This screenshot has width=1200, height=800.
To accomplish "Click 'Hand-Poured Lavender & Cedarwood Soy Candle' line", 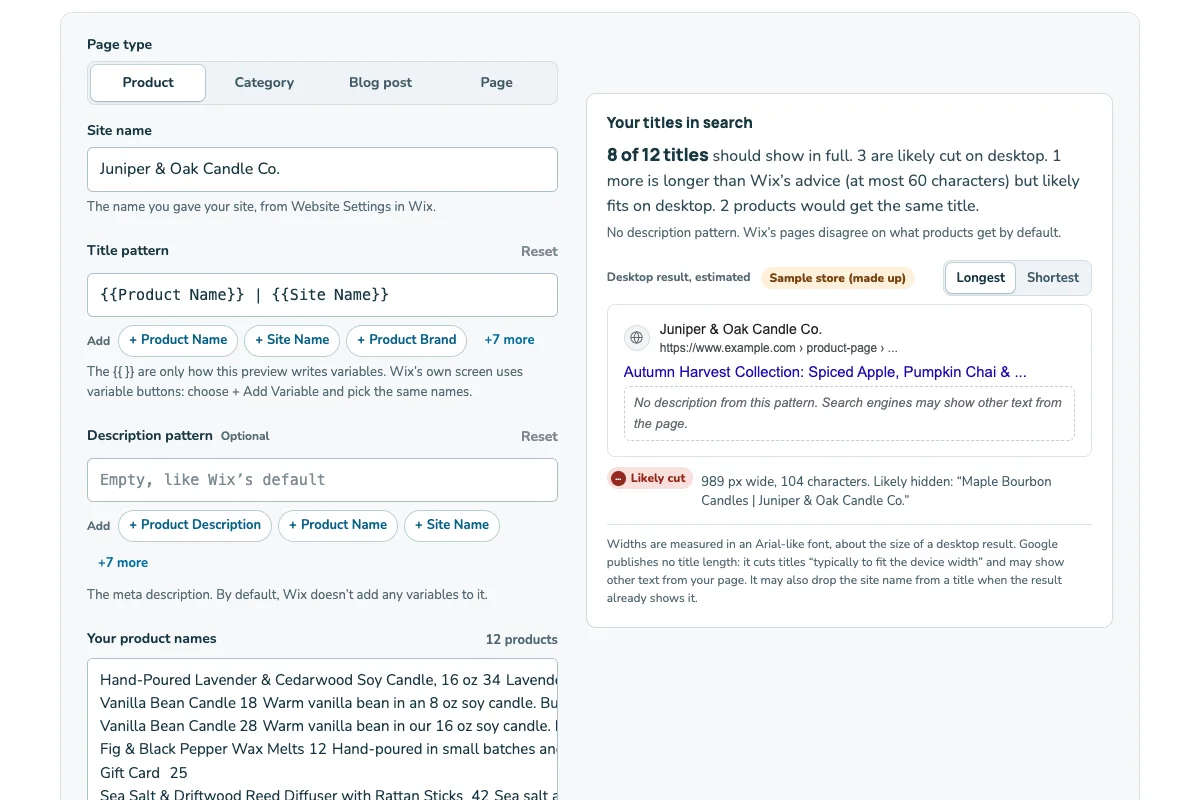I will [328, 680].
